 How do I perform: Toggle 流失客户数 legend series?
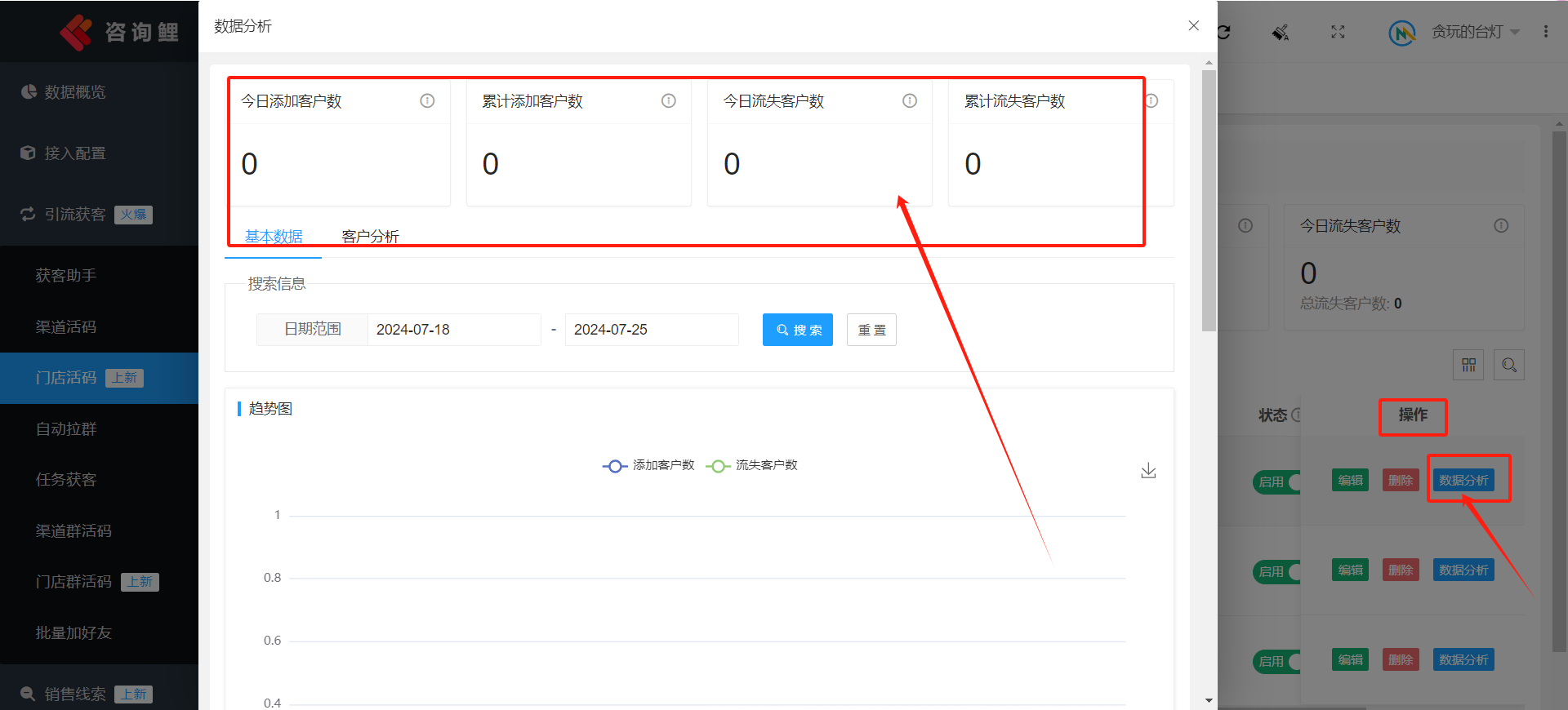click(751, 465)
